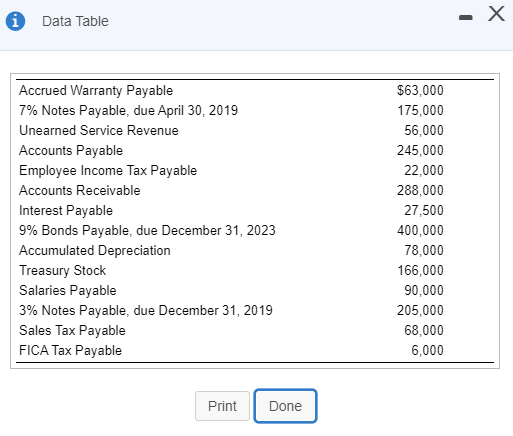This screenshot has height=436, width=513.
Task: Select Accounts Payable label
Action: (x=71, y=151)
